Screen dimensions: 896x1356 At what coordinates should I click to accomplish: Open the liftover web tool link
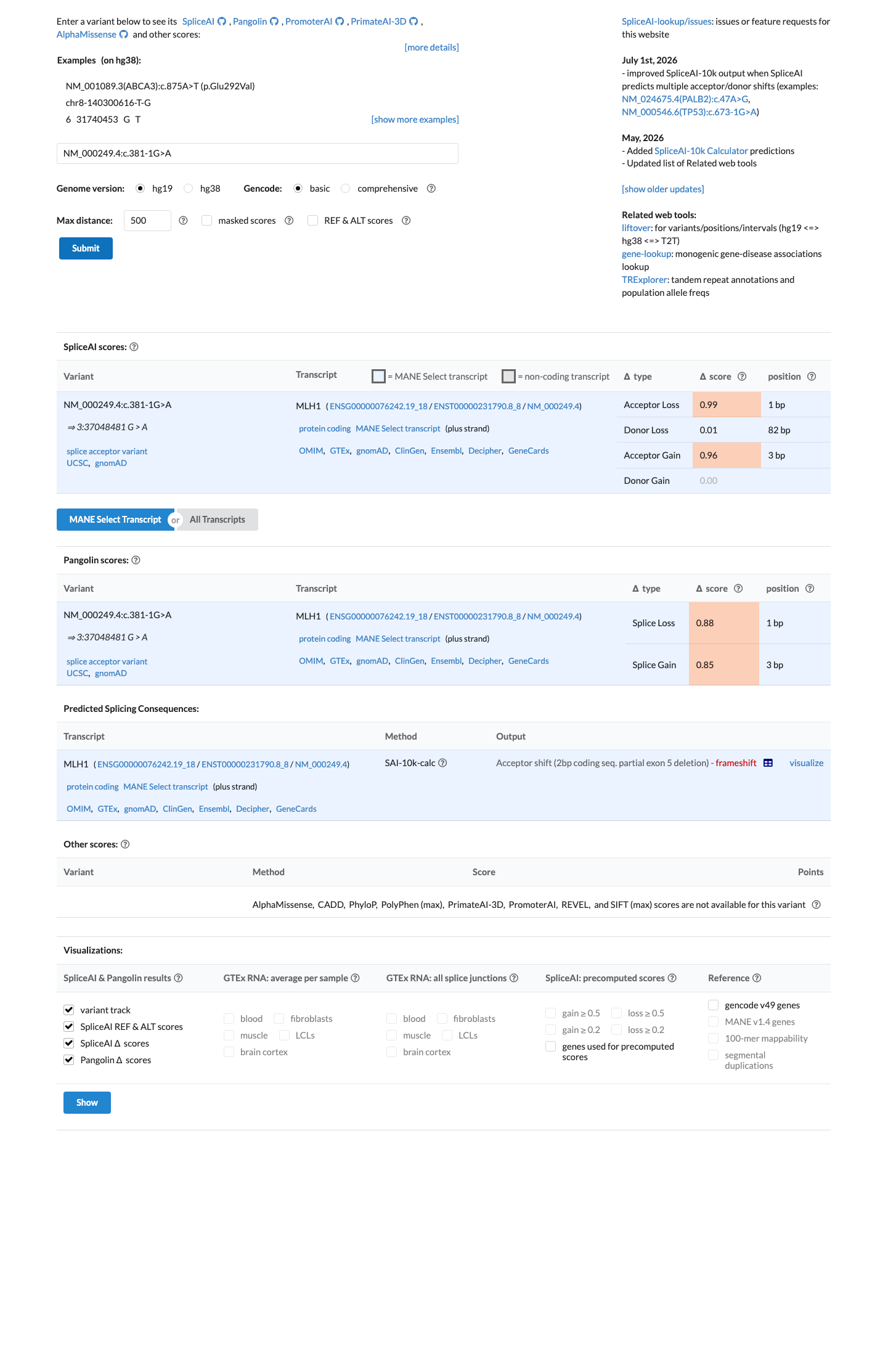[636, 228]
